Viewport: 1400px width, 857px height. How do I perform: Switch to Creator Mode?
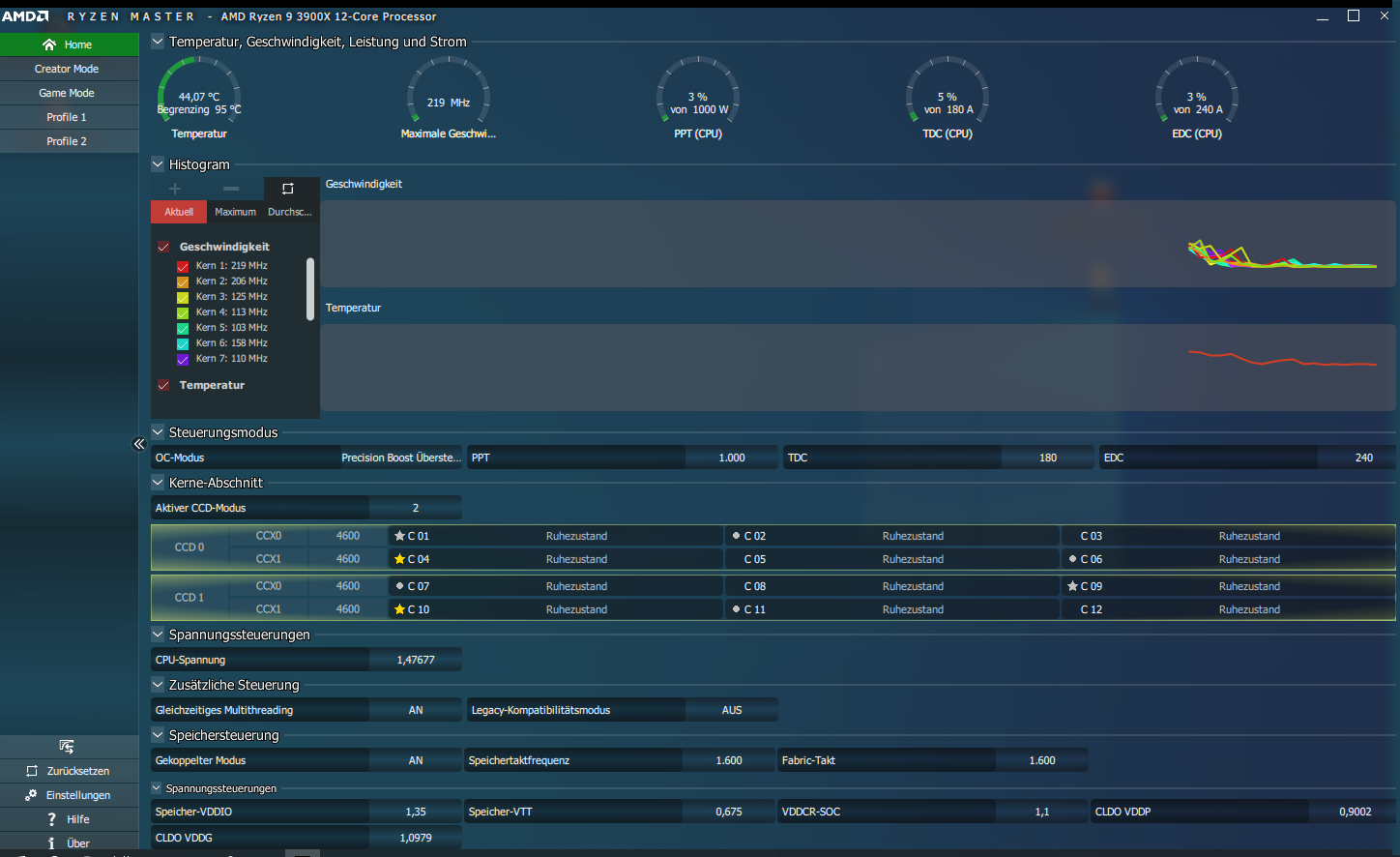point(70,69)
